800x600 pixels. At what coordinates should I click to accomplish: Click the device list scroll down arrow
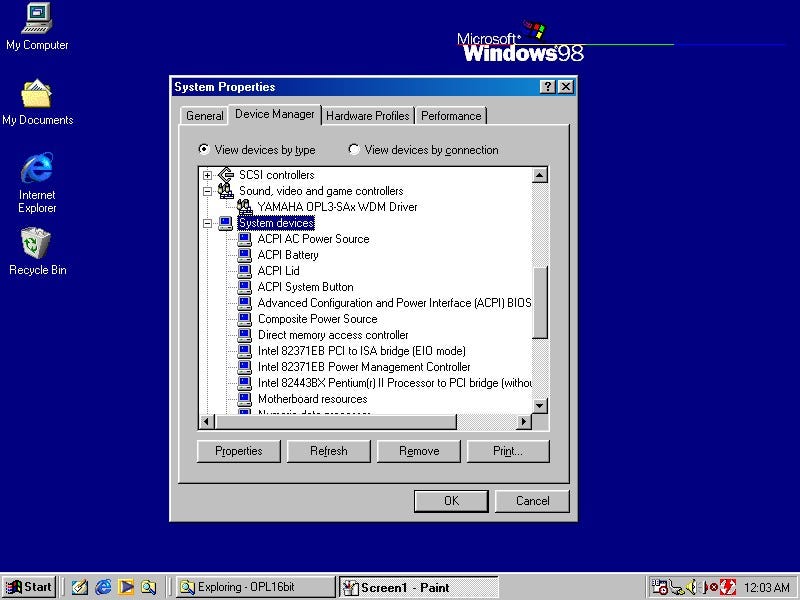(540, 406)
